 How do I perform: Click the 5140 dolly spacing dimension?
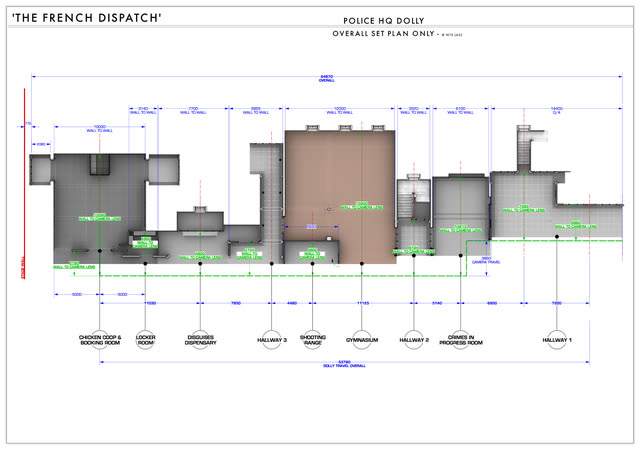coord(437,303)
